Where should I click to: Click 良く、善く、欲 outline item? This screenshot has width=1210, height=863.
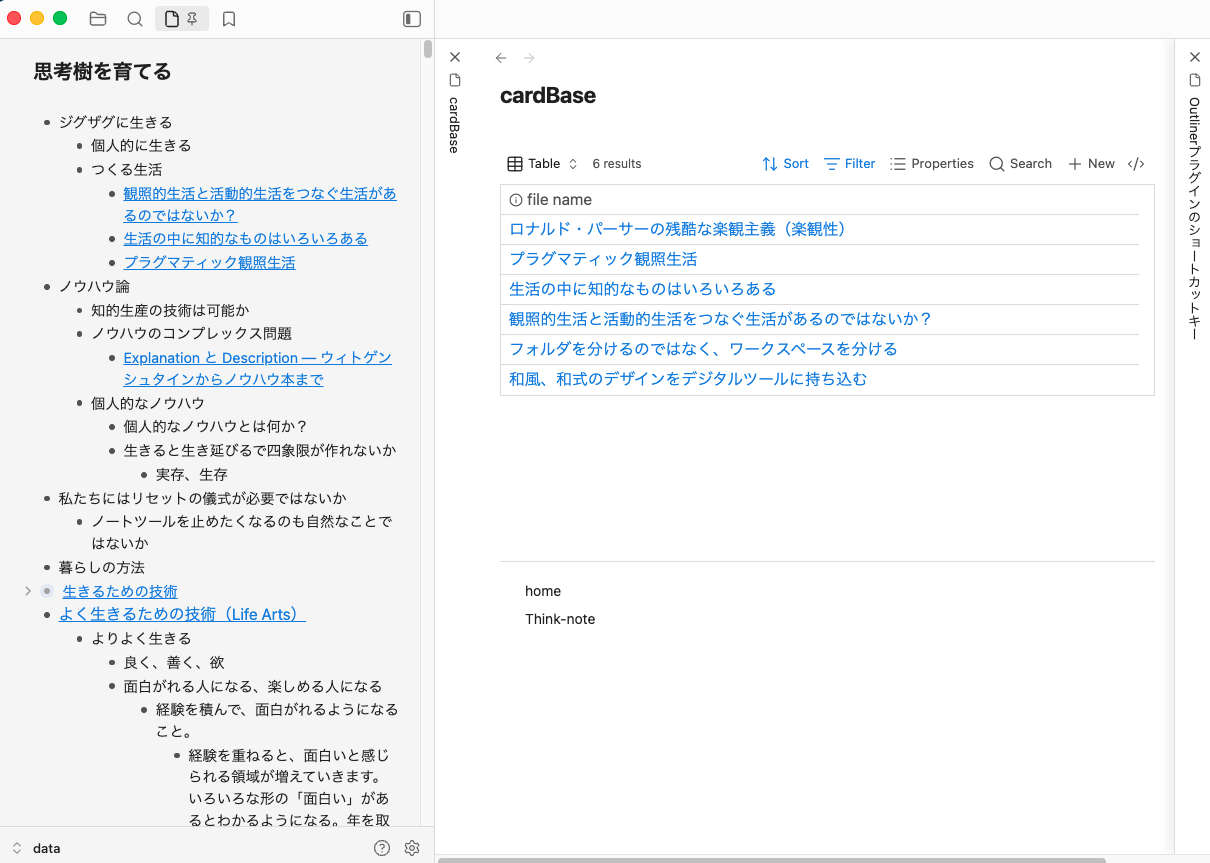pyautogui.click(x=174, y=662)
